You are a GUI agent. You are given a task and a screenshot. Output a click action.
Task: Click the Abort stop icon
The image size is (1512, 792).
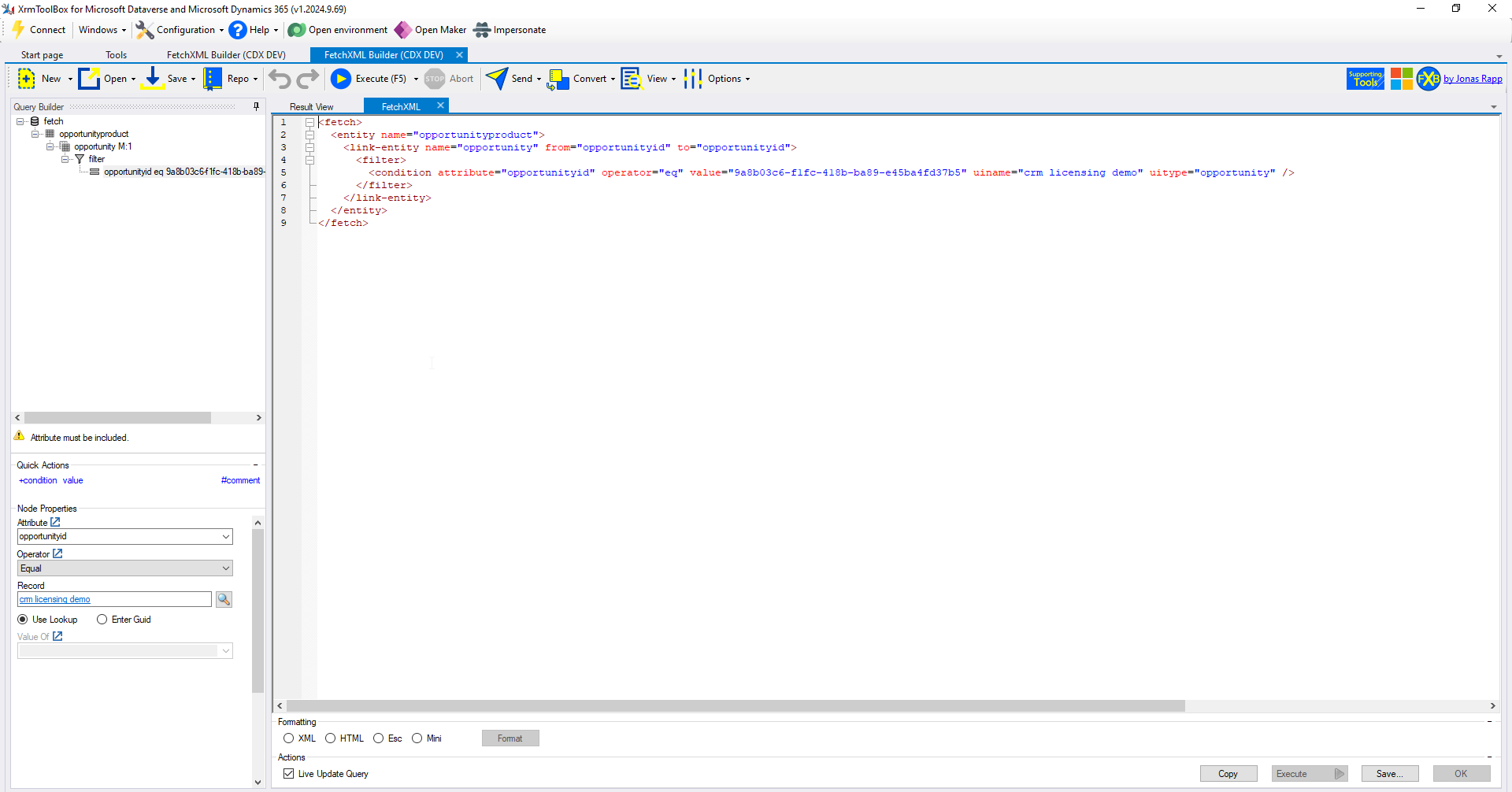[435, 79]
